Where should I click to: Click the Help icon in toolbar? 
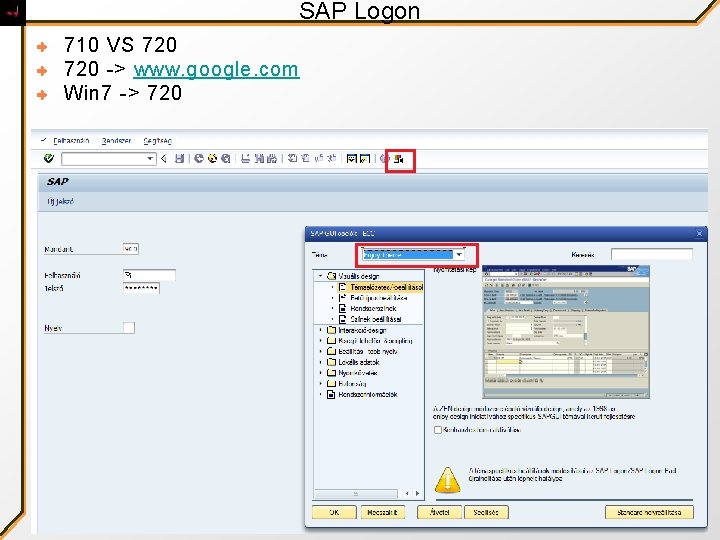385,159
